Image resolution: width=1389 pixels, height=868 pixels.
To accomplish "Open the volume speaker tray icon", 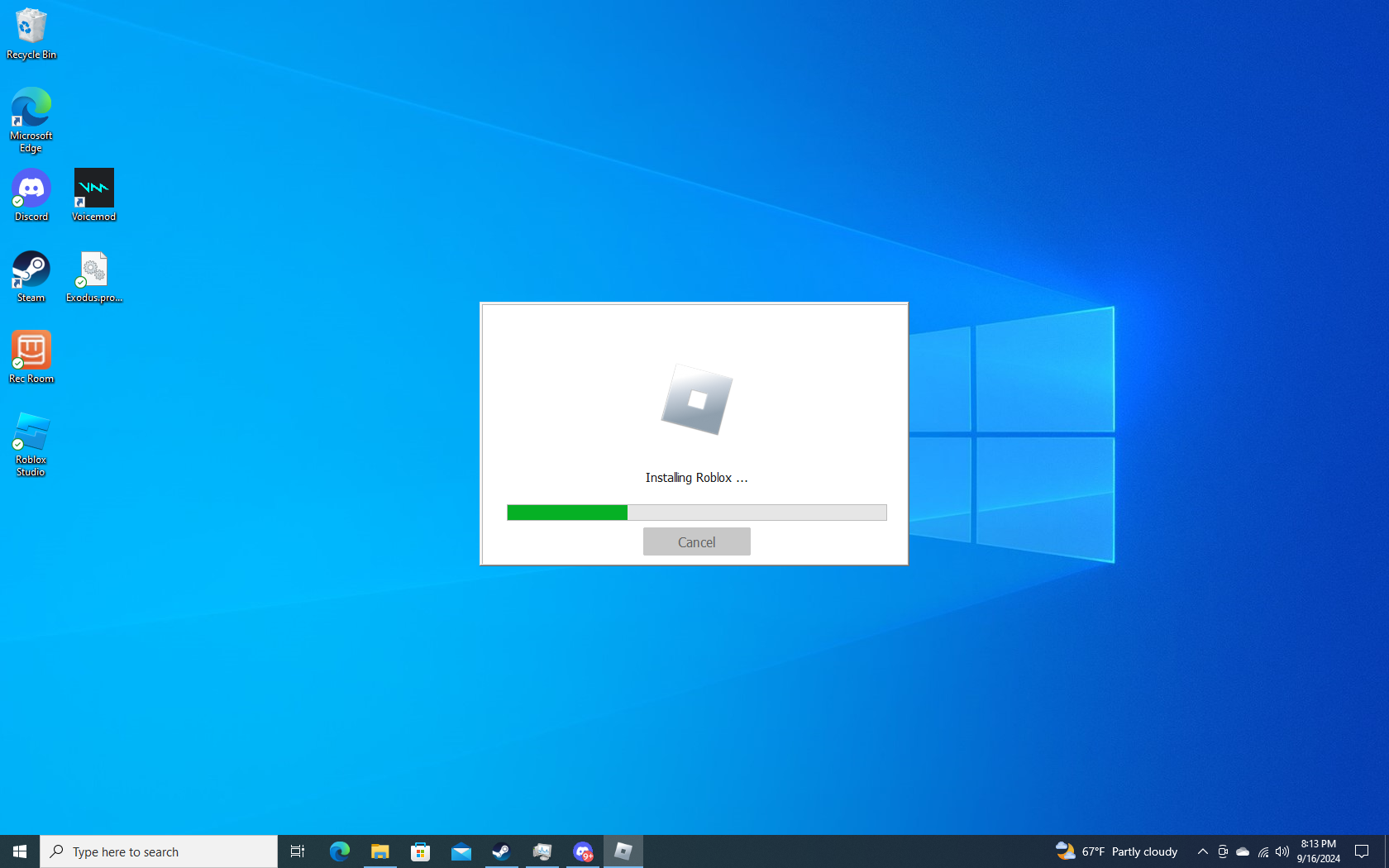I will pyautogui.click(x=1282, y=851).
